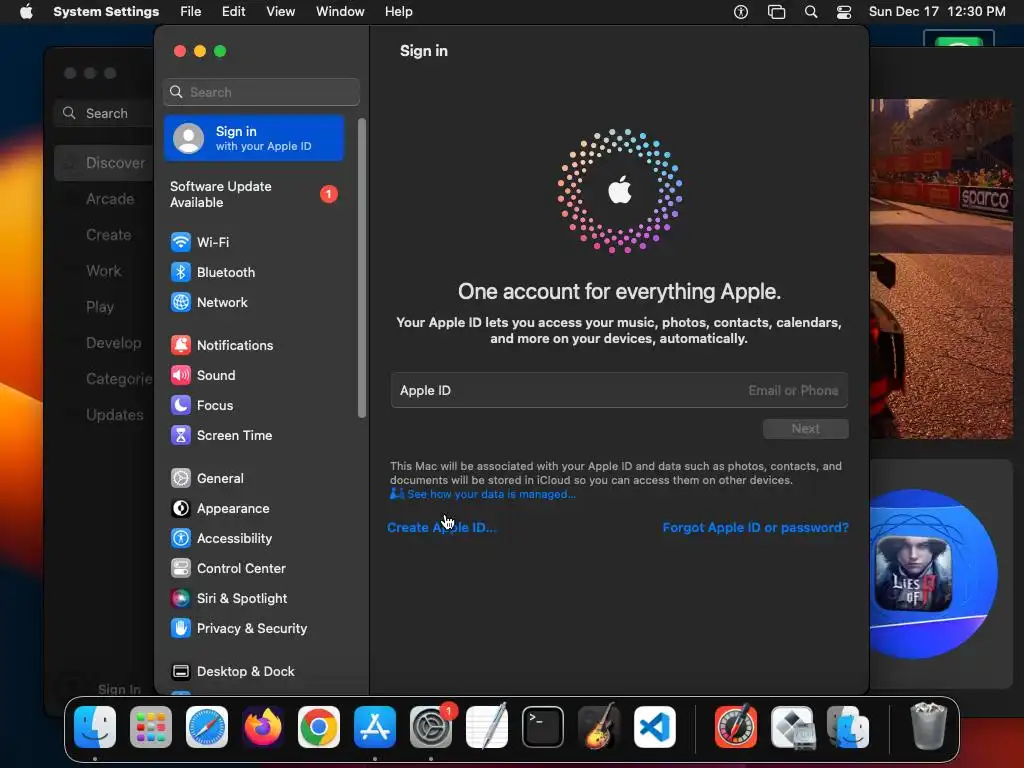Open Software Update Available notice

(x=254, y=195)
